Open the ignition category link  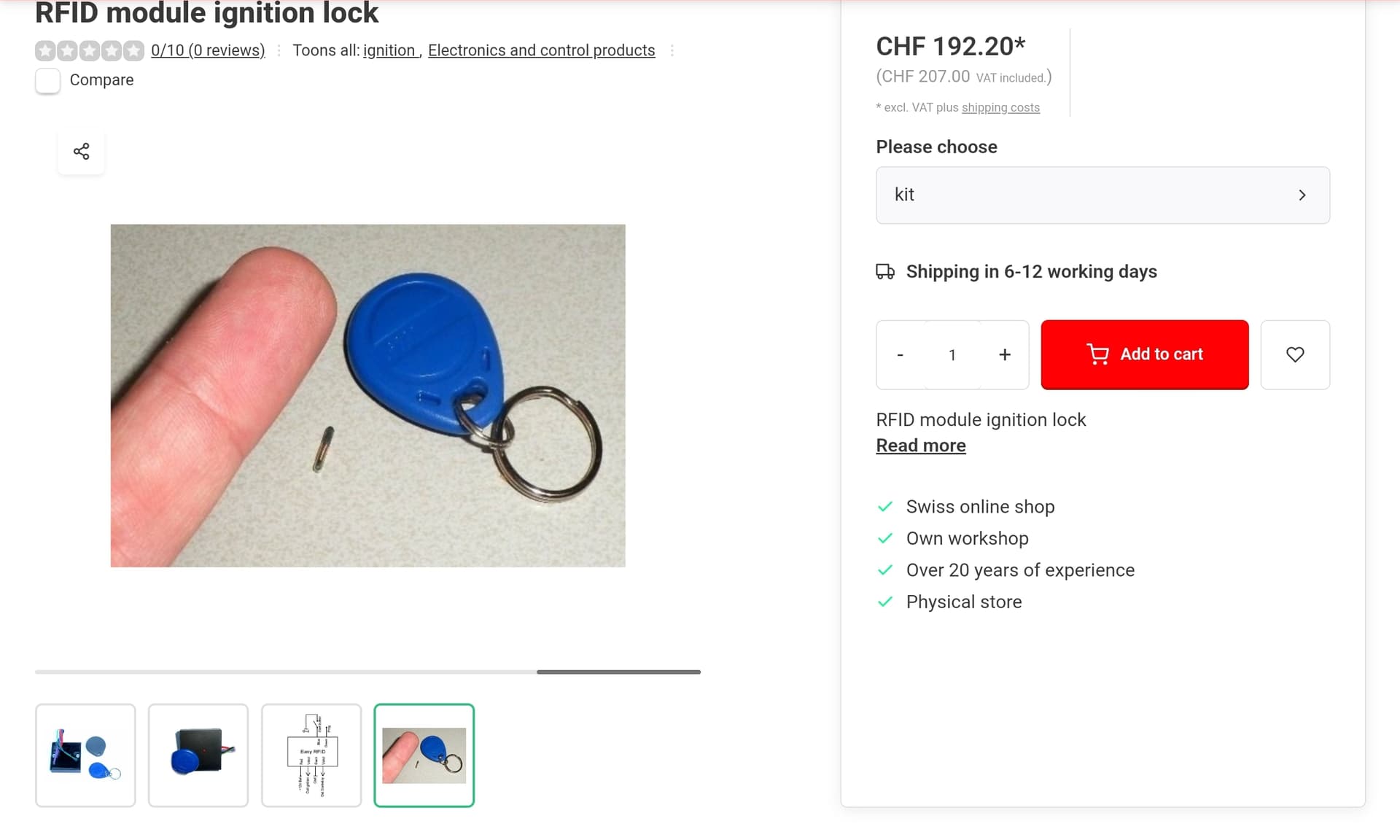[x=389, y=50]
